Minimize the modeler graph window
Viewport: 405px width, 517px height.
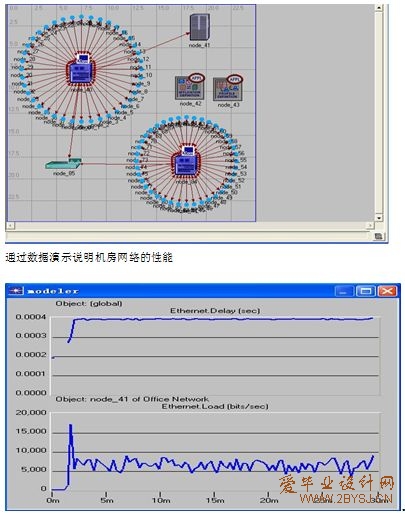pyautogui.click(x=344, y=291)
